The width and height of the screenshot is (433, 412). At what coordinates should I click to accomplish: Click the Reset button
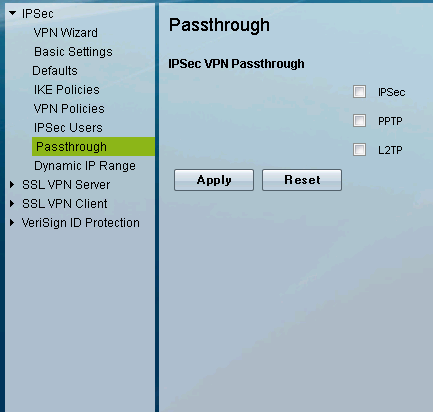click(x=302, y=180)
